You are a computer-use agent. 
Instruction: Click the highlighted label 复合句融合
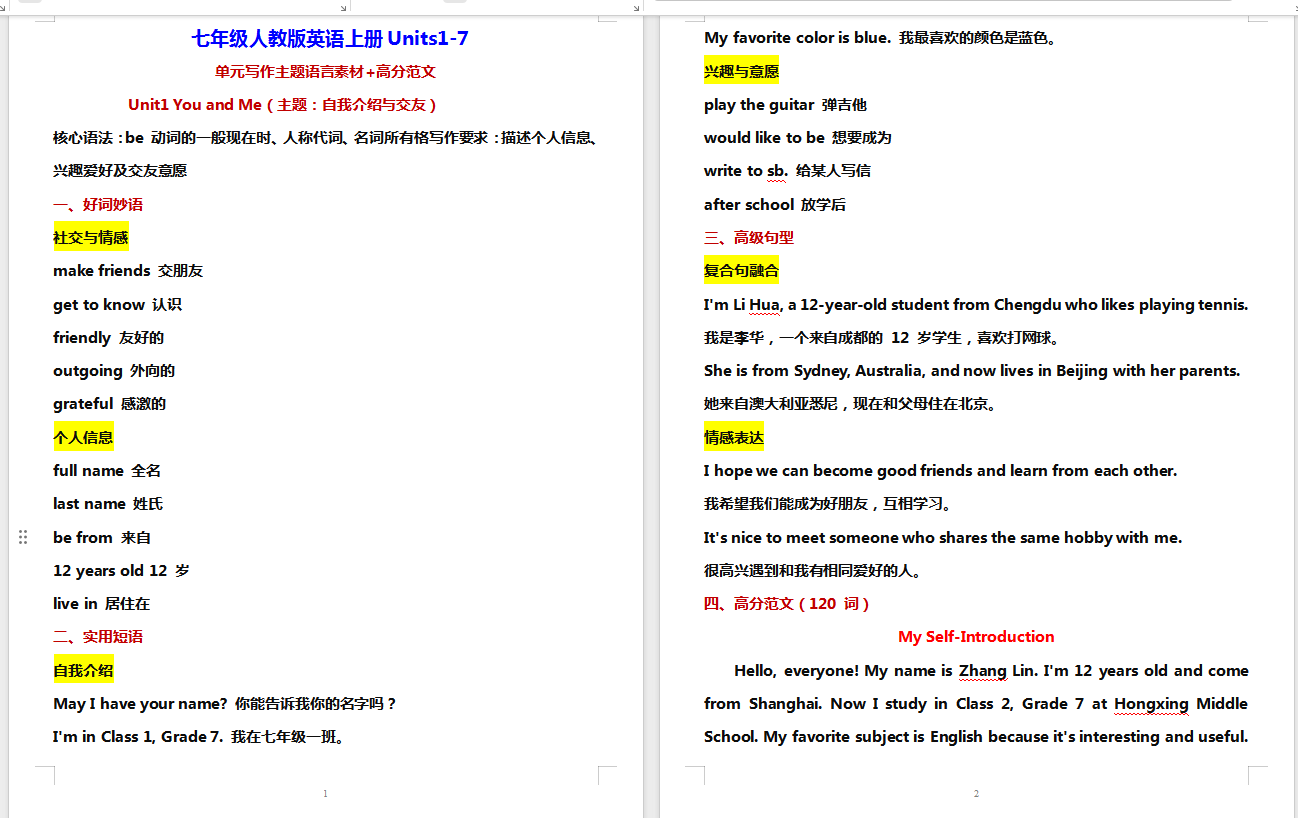(x=741, y=270)
